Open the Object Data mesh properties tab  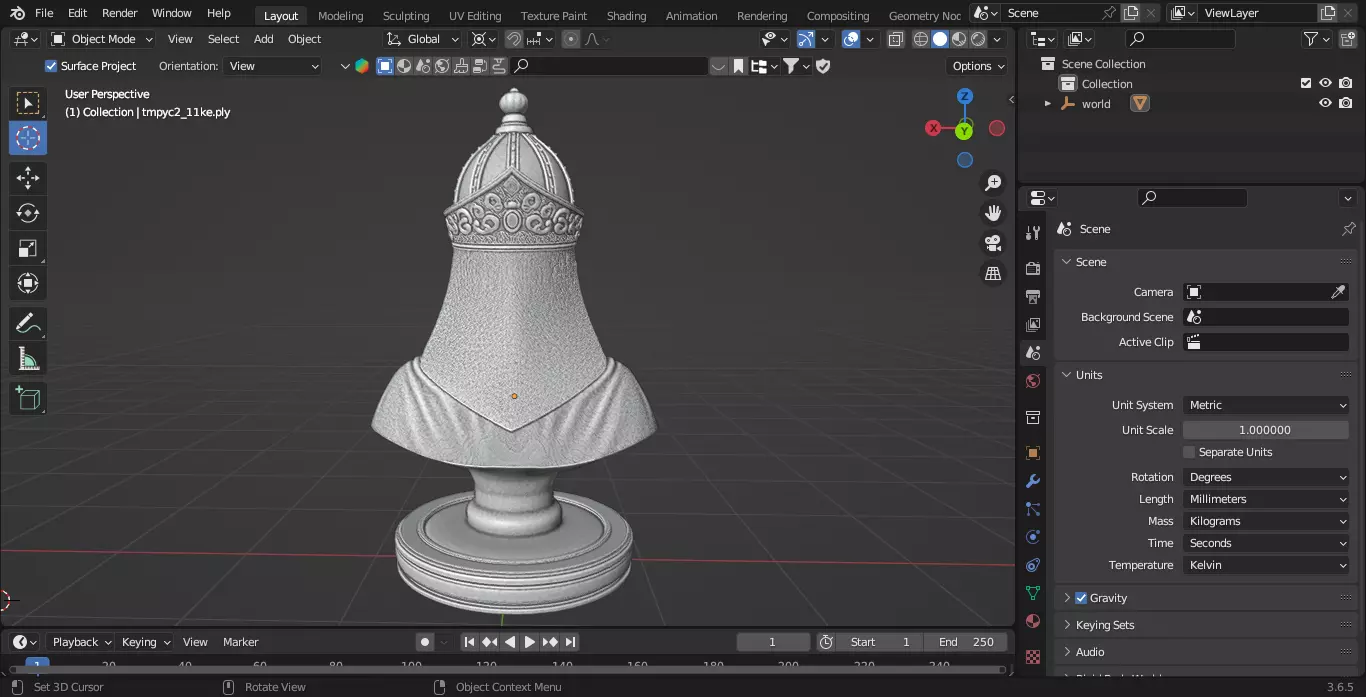[x=1033, y=593]
